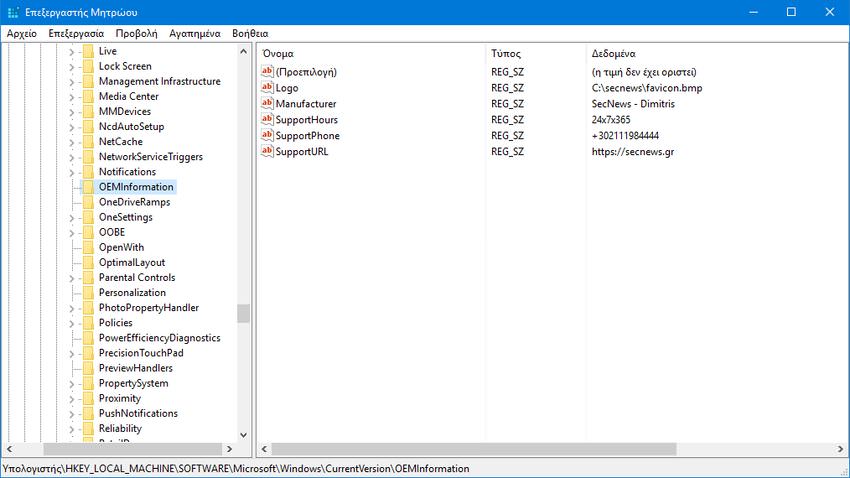Click the tree pane scroll up arrow
Image resolution: width=850 pixels, height=478 pixels.
[243, 51]
